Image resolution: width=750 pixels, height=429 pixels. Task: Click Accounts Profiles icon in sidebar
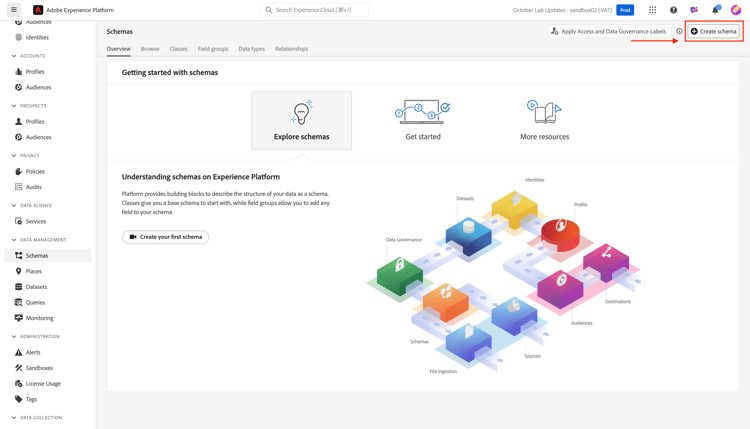pos(19,72)
